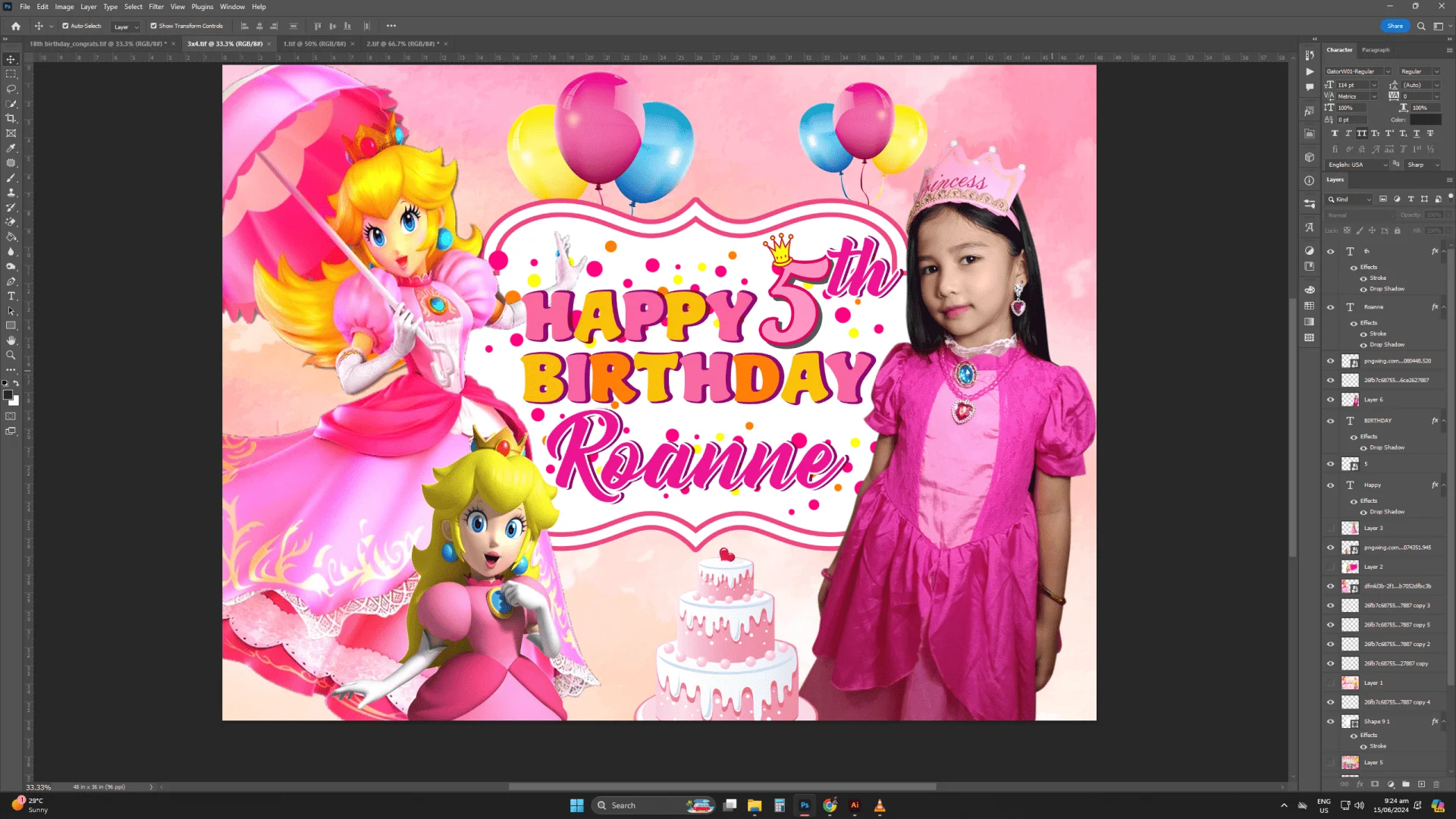Click the Create new group folder icon
The image size is (1456, 819).
pos(1406,784)
